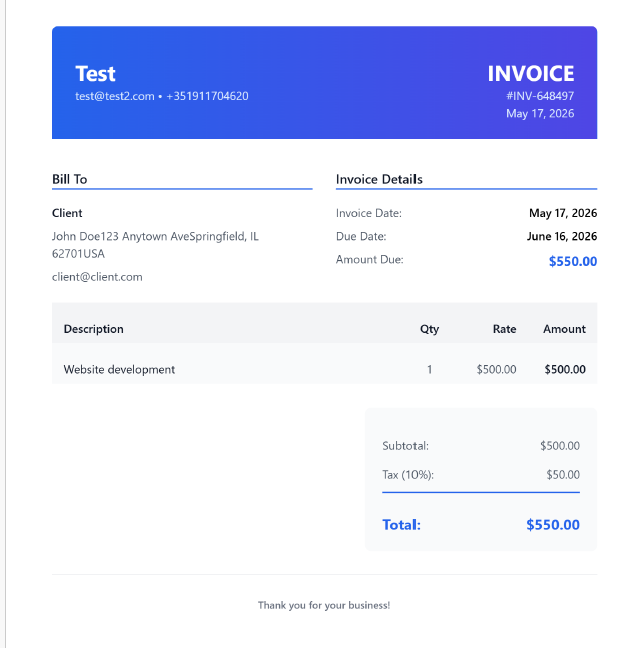
Task: Select the invoice date value May 17, 2026
Action: point(563,213)
